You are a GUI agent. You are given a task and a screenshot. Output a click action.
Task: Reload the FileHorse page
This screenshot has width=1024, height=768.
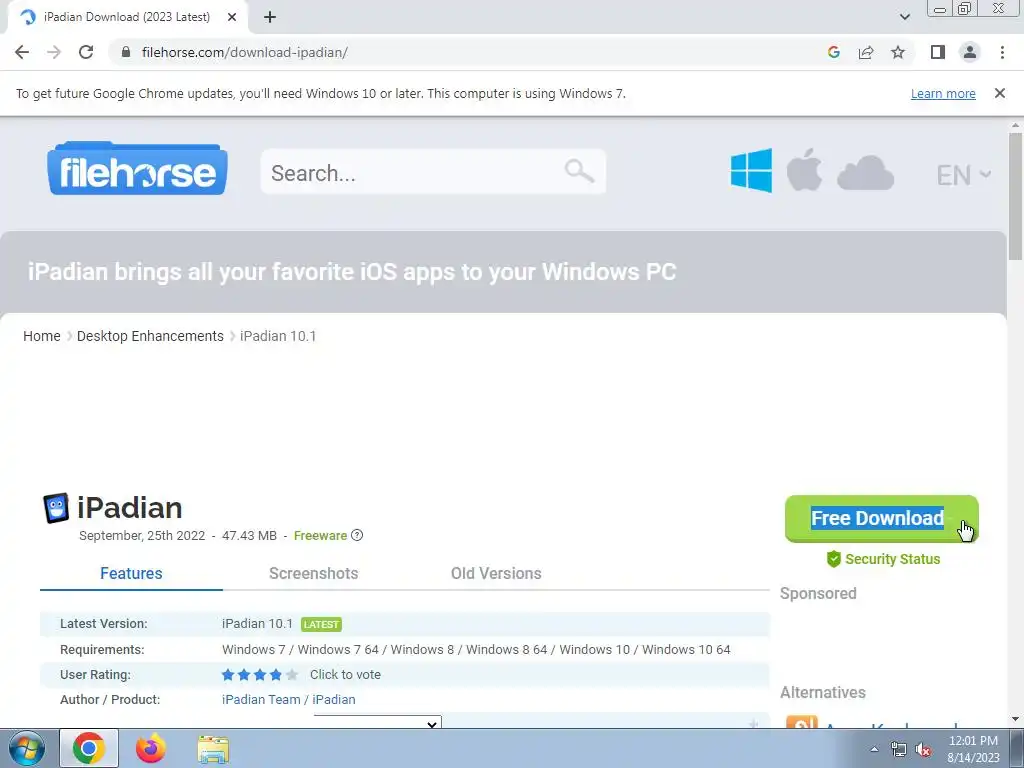coord(86,52)
